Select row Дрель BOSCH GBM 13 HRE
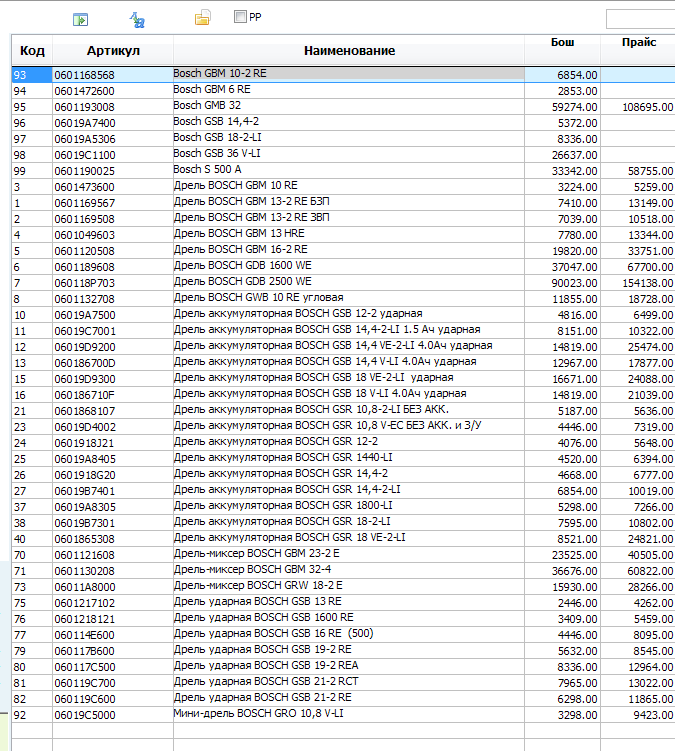The image size is (675, 751). 343,235
